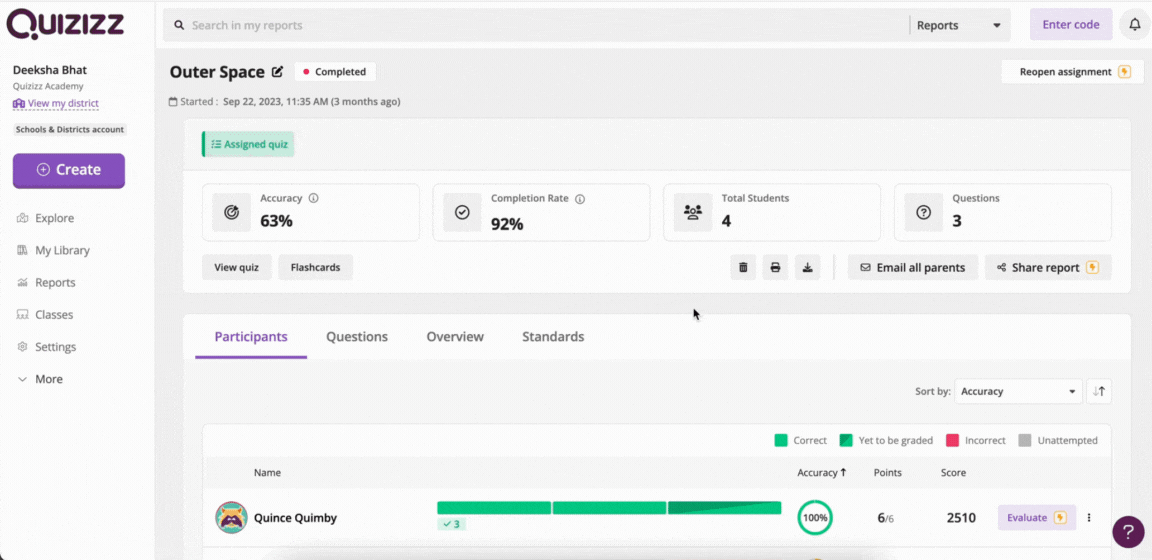Click the Name column header
Image resolution: width=1152 pixels, height=560 pixels.
pyautogui.click(x=267, y=473)
